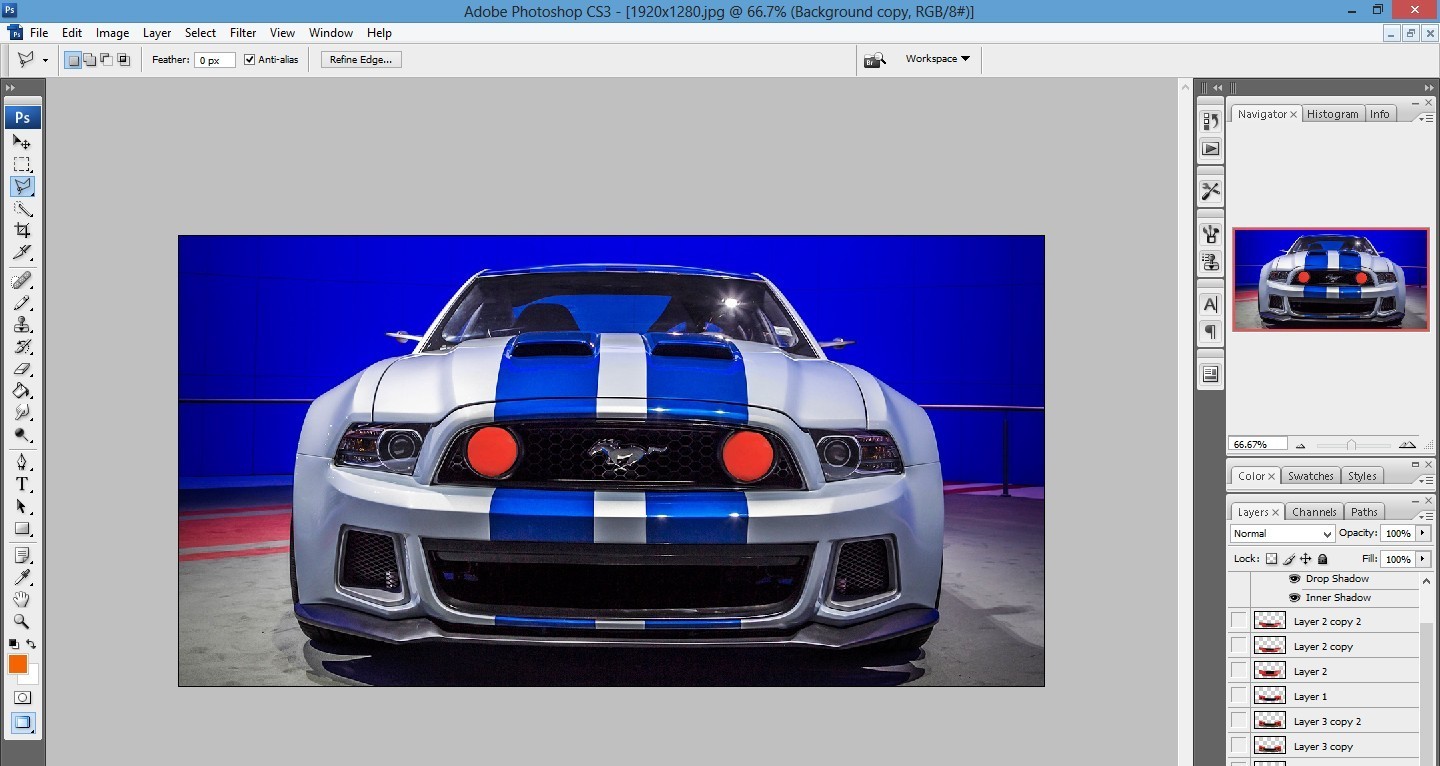This screenshot has height=766, width=1440.
Task: Click the Refine Edge button
Action: (361, 60)
